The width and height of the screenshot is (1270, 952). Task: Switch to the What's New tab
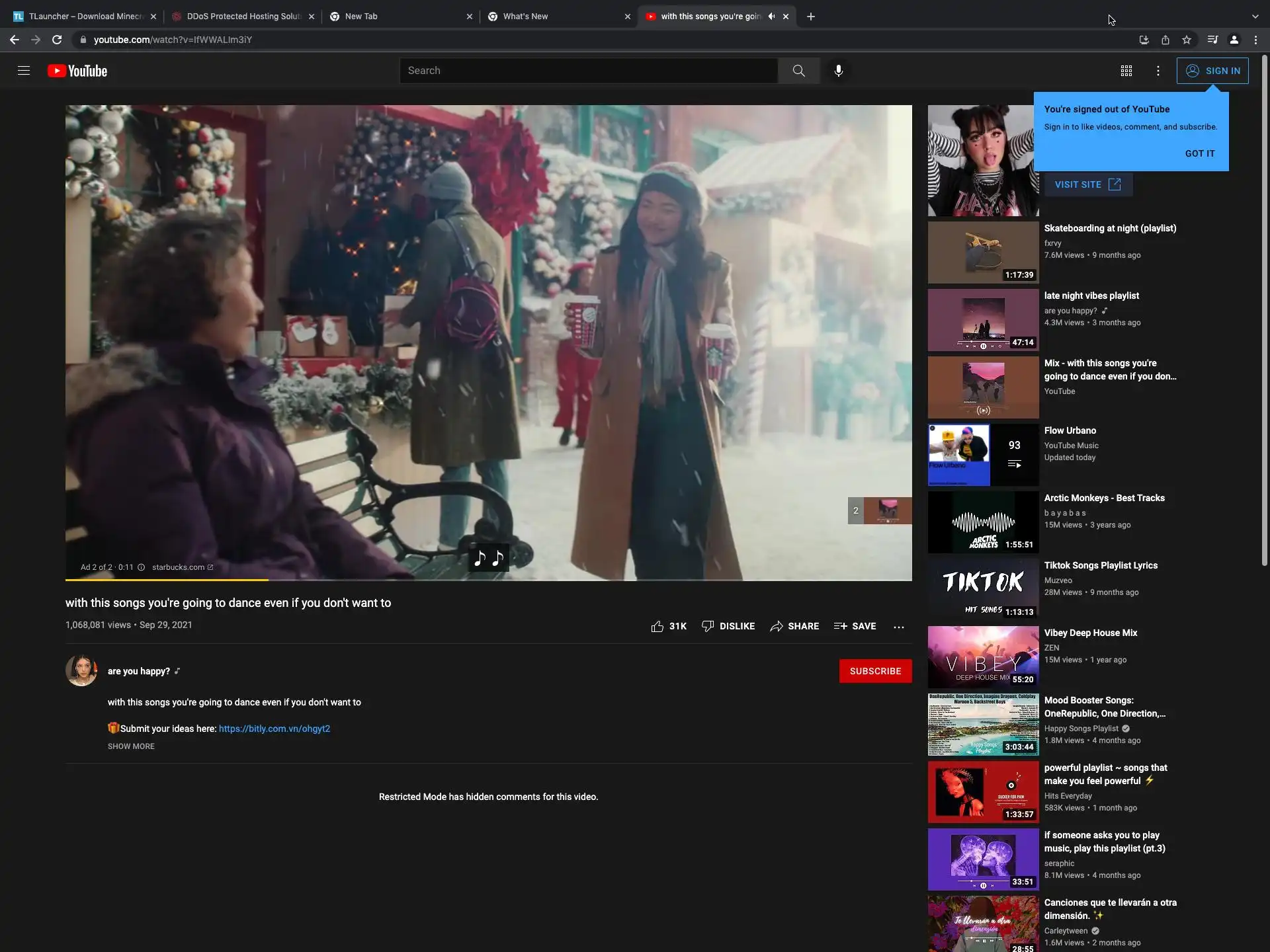point(526,17)
